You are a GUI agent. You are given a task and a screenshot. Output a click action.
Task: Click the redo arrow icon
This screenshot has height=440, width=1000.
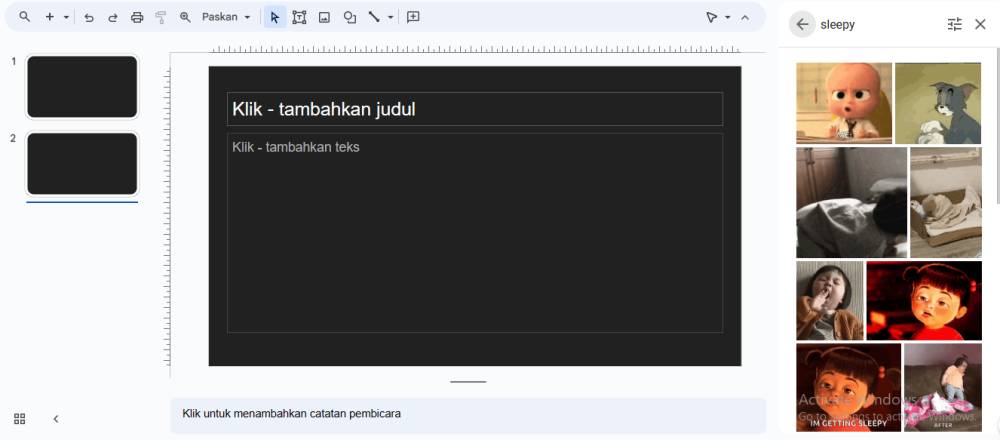tap(112, 17)
